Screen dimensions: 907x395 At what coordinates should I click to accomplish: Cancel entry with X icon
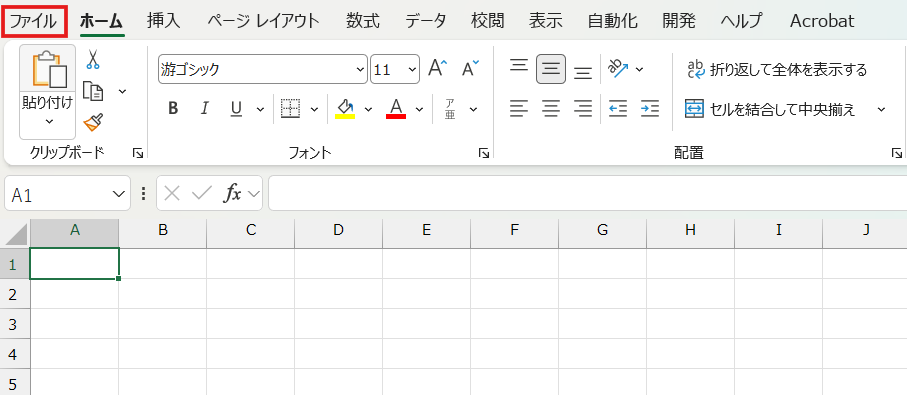172,194
